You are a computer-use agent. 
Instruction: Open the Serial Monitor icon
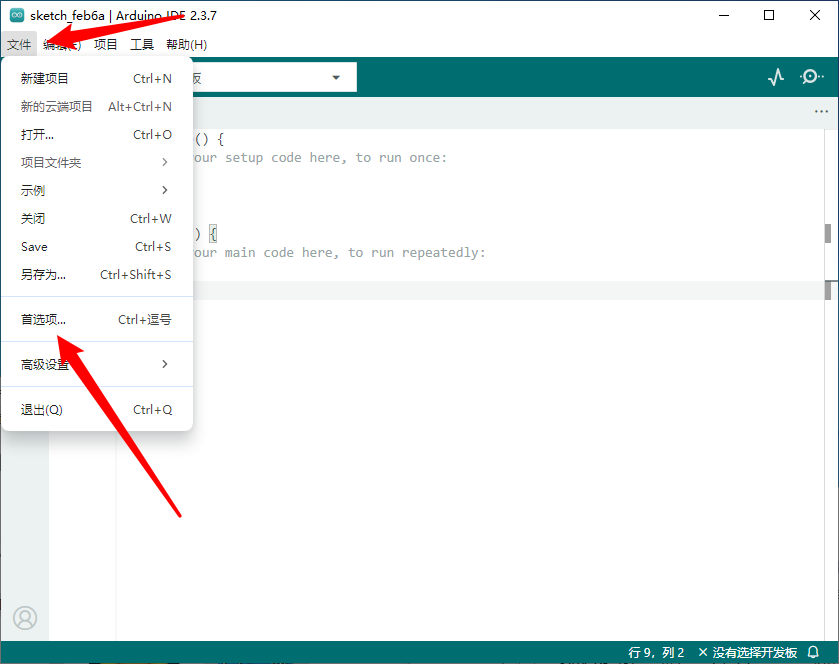pyautogui.click(x=811, y=77)
